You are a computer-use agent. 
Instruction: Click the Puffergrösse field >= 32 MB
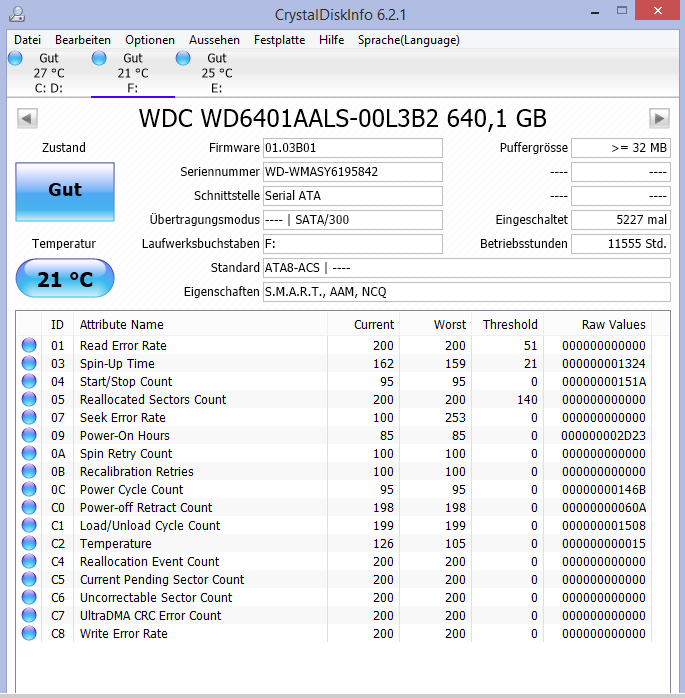[621, 148]
